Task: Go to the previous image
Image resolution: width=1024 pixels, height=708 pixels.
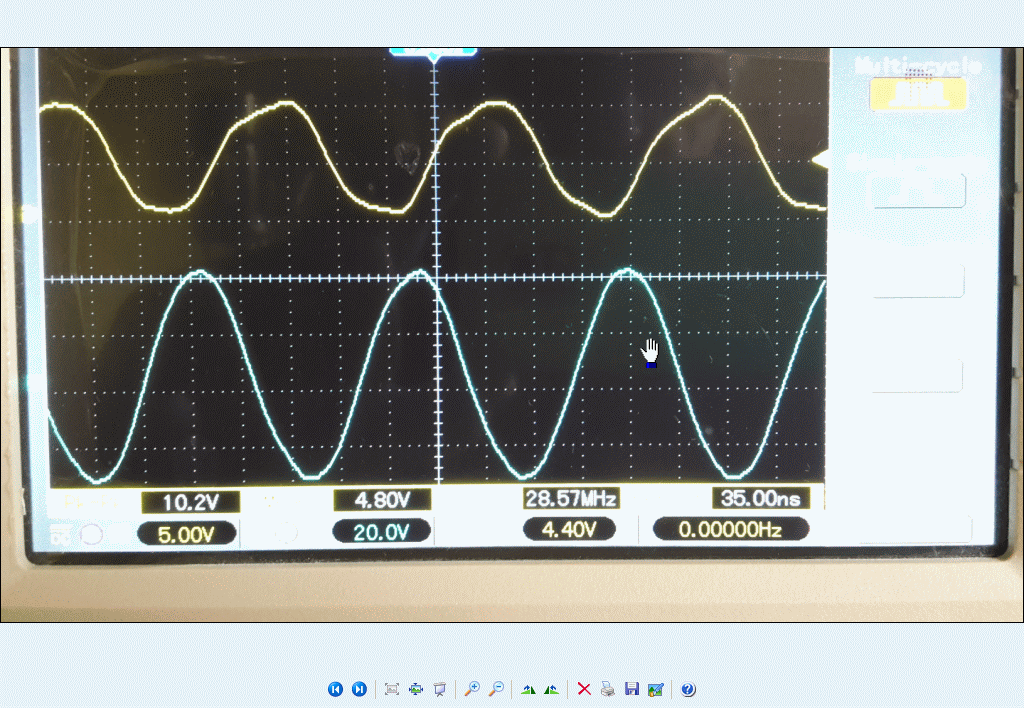Action: [335, 689]
